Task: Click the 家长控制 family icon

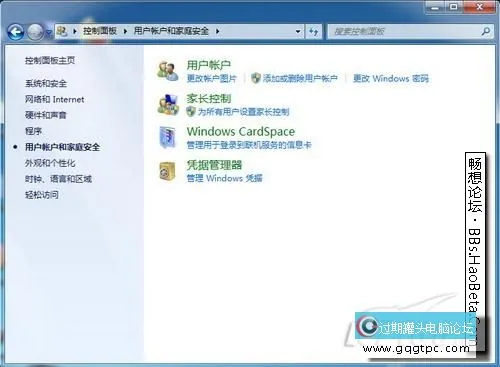Action: point(168,105)
